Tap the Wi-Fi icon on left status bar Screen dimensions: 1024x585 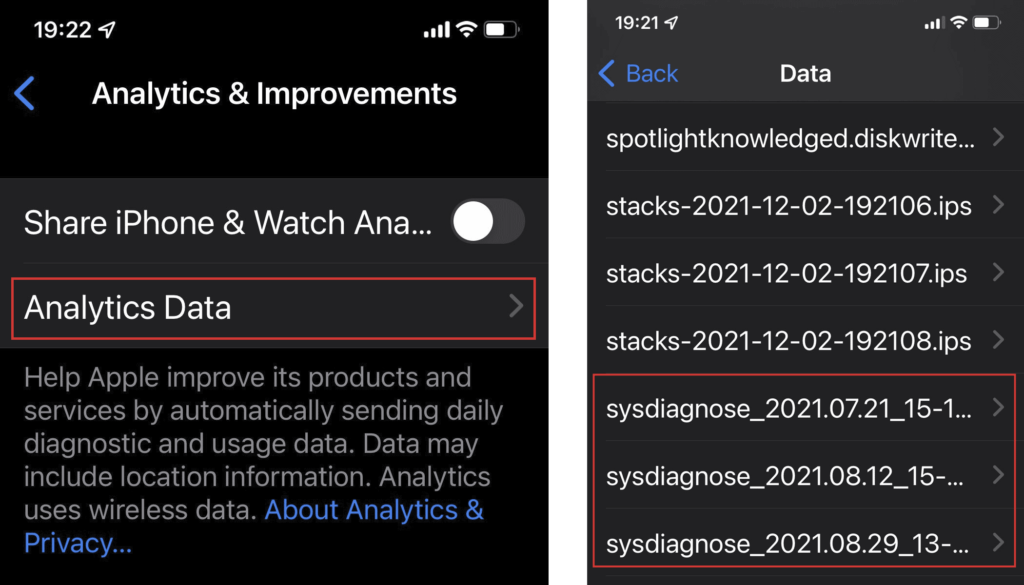click(466, 30)
